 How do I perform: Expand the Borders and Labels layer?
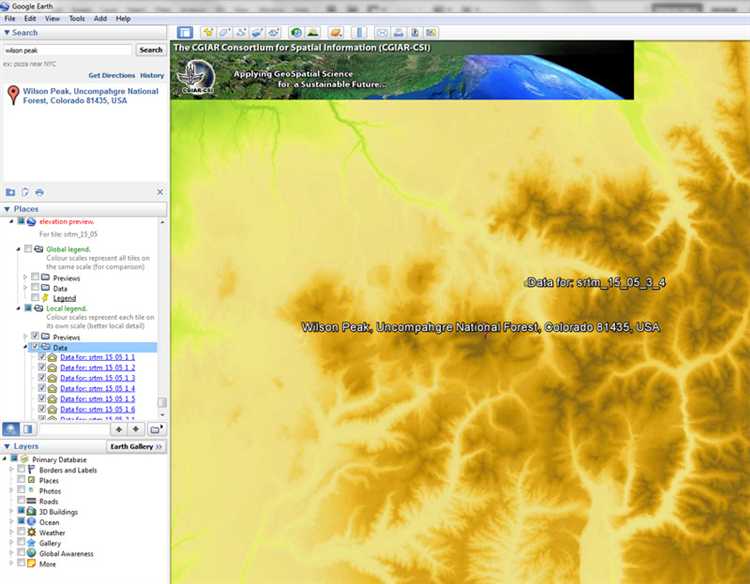coord(12,470)
